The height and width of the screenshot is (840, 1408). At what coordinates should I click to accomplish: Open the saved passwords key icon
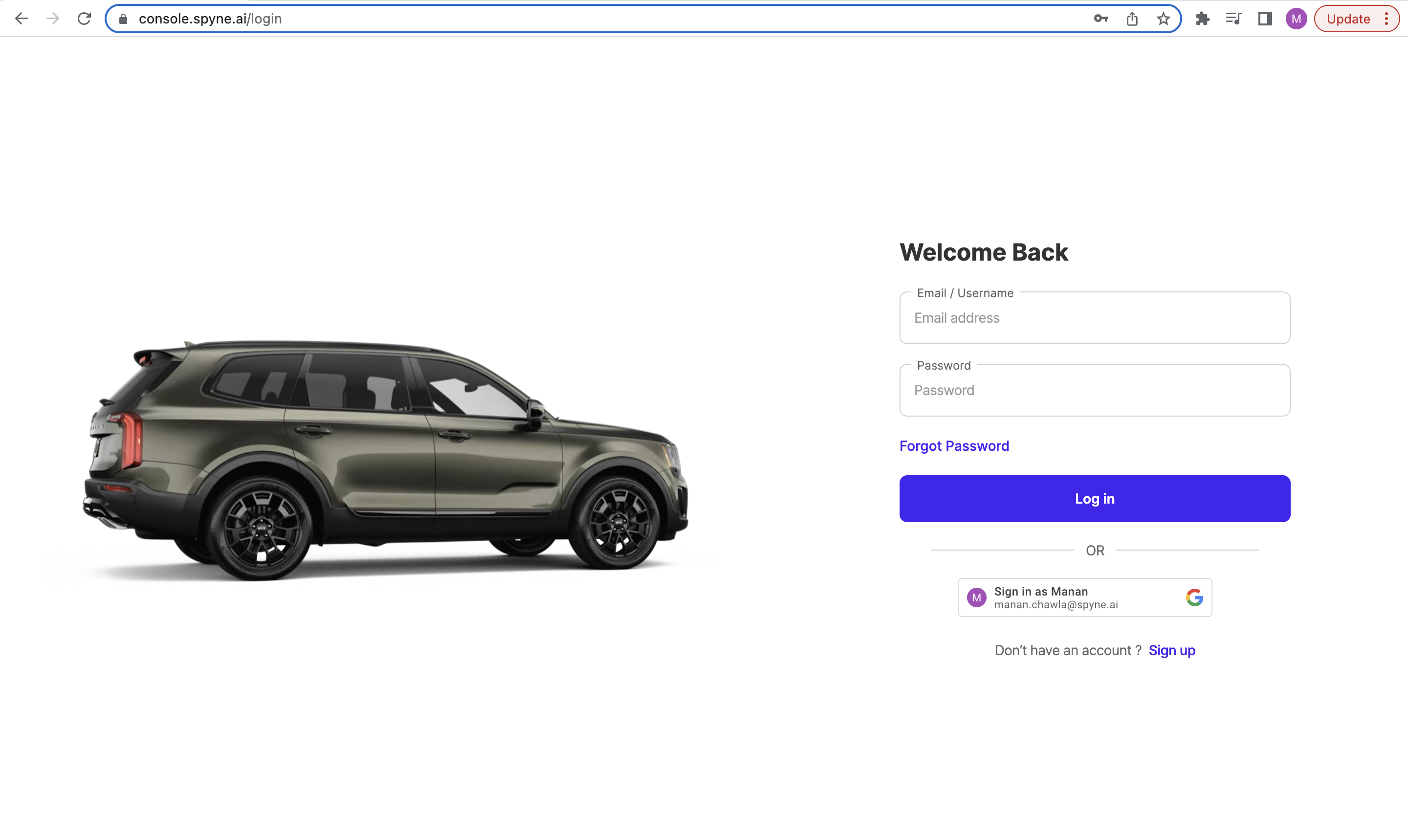click(1100, 19)
